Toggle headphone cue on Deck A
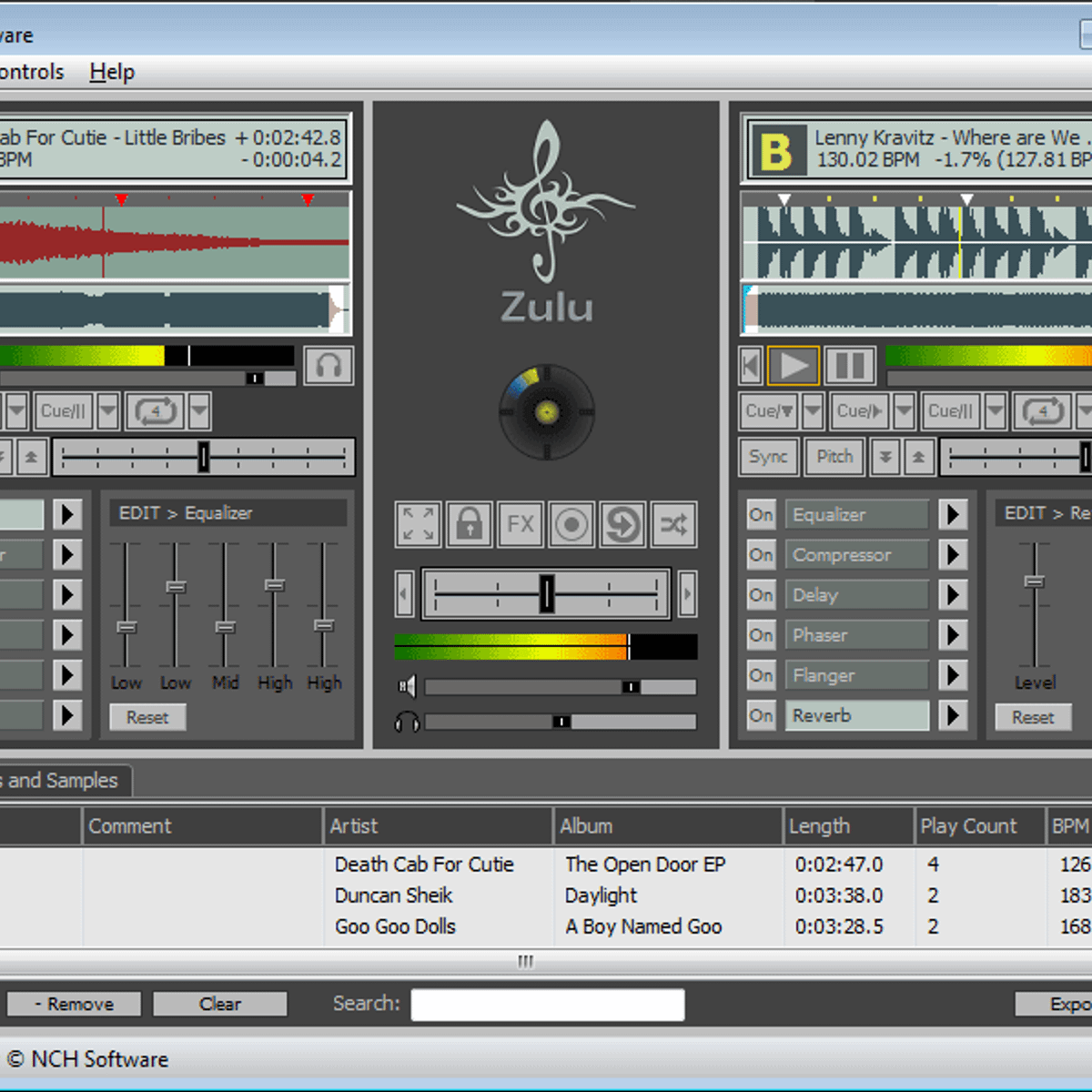 (x=329, y=367)
